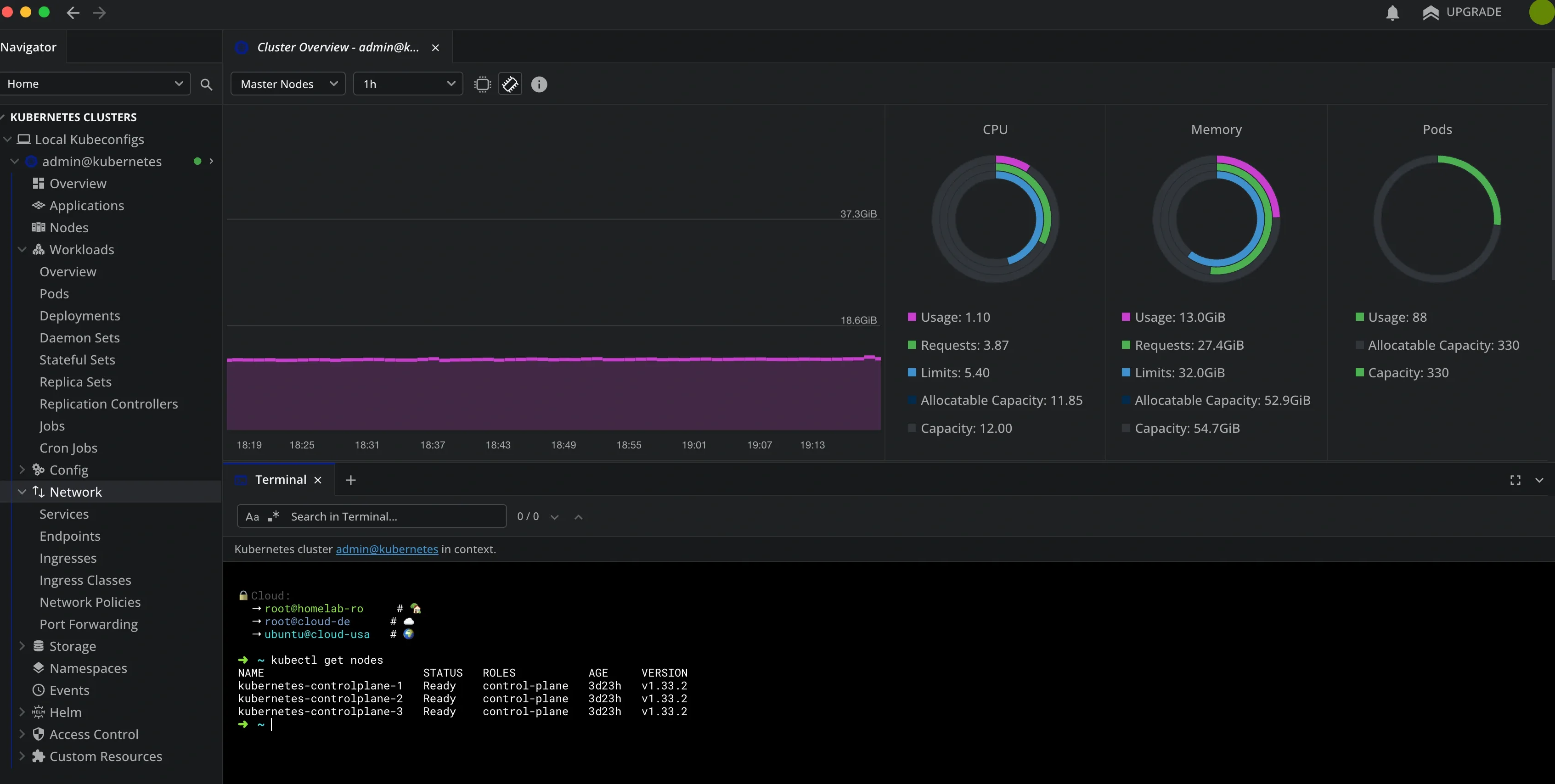Open the 1h time range dropdown

[407, 84]
